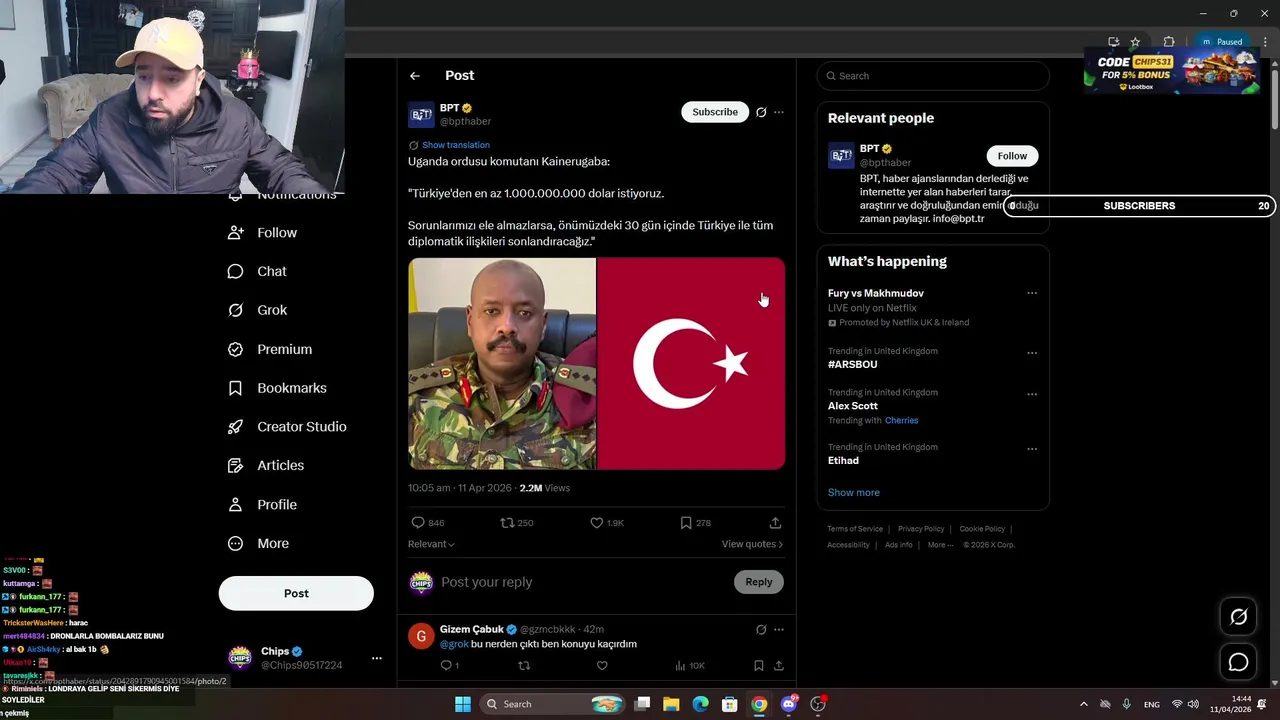
Task: Expand the More menu in sidebar
Action: click(x=258, y=544)
